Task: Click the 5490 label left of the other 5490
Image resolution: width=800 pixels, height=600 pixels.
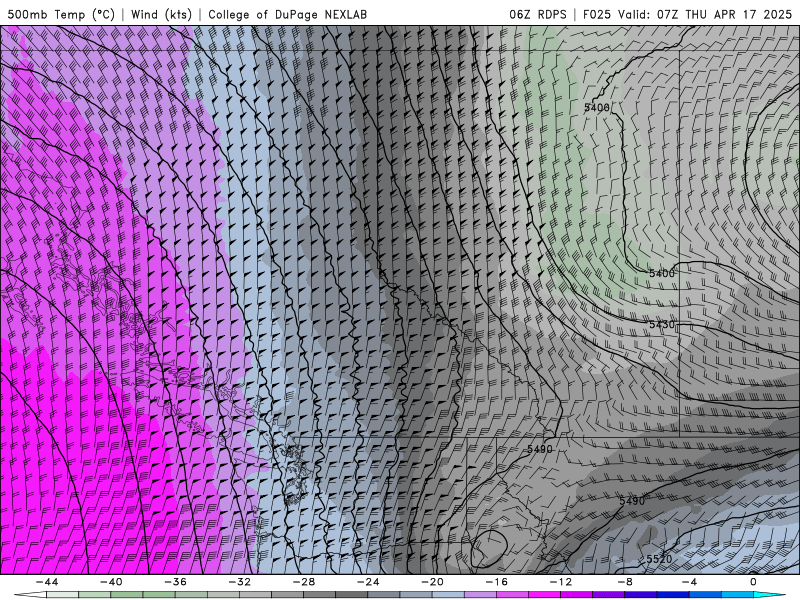Action: (540, 449)
